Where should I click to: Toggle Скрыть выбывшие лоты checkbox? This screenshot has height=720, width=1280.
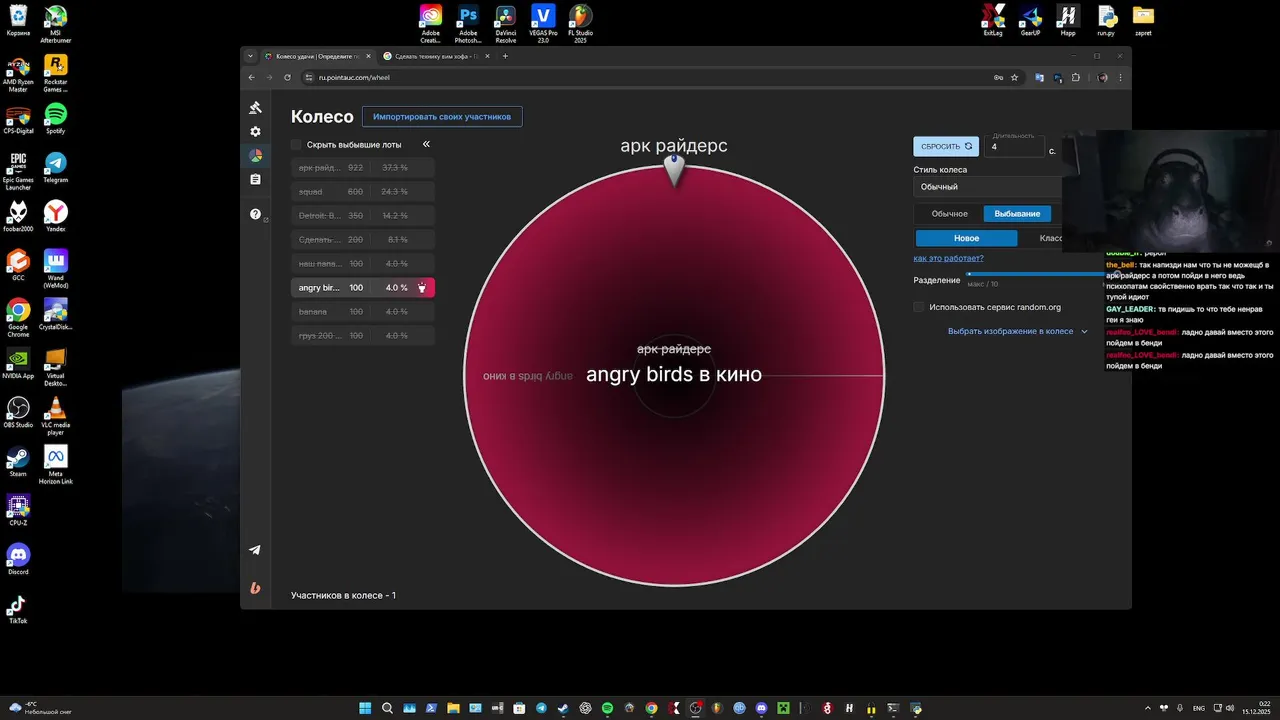pyautogui.click(x=296, y=144)
